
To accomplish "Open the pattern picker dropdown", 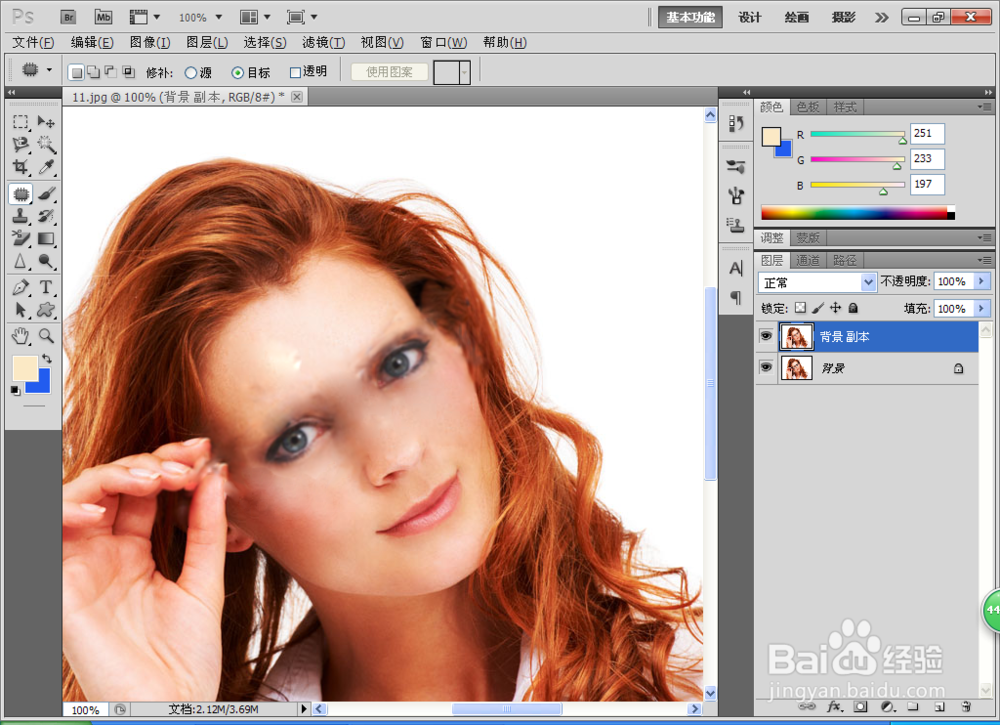I will tap(464, 73).
